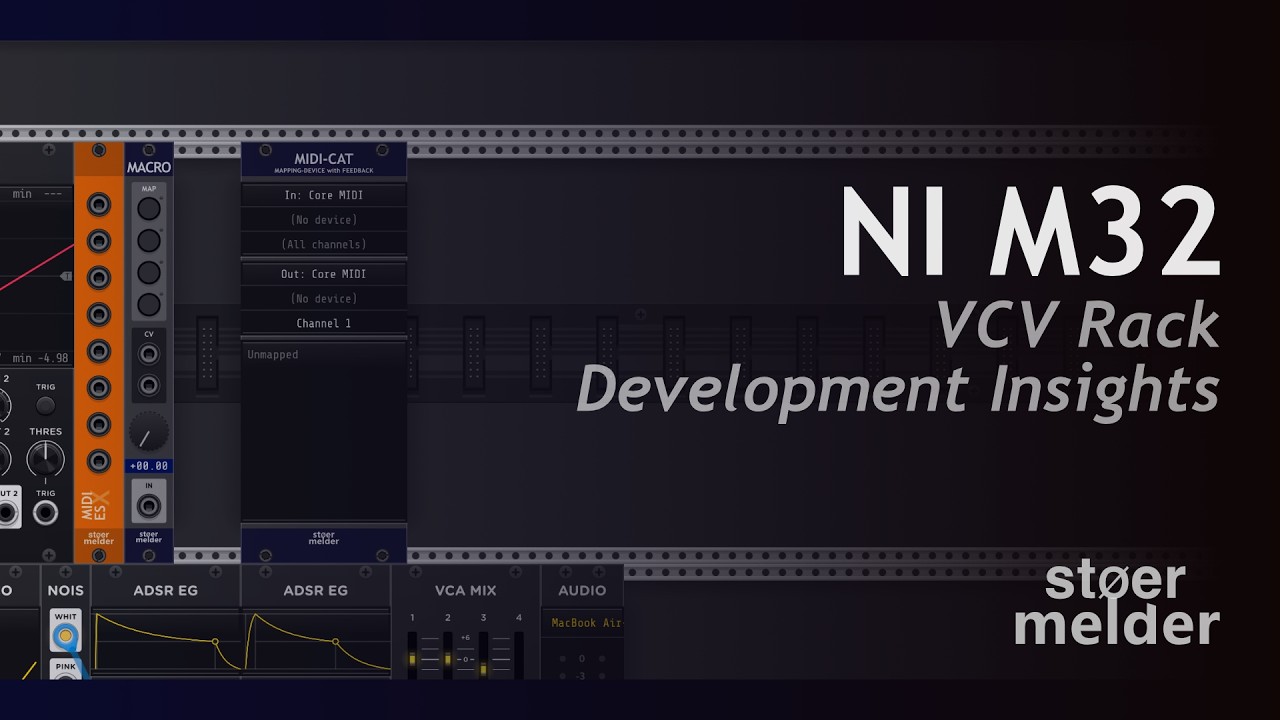This screenshot has width=1280, height=720.
Task: Click the first MAP button on MACRO module
Action: pyautogui.click(x=149, y=208)
